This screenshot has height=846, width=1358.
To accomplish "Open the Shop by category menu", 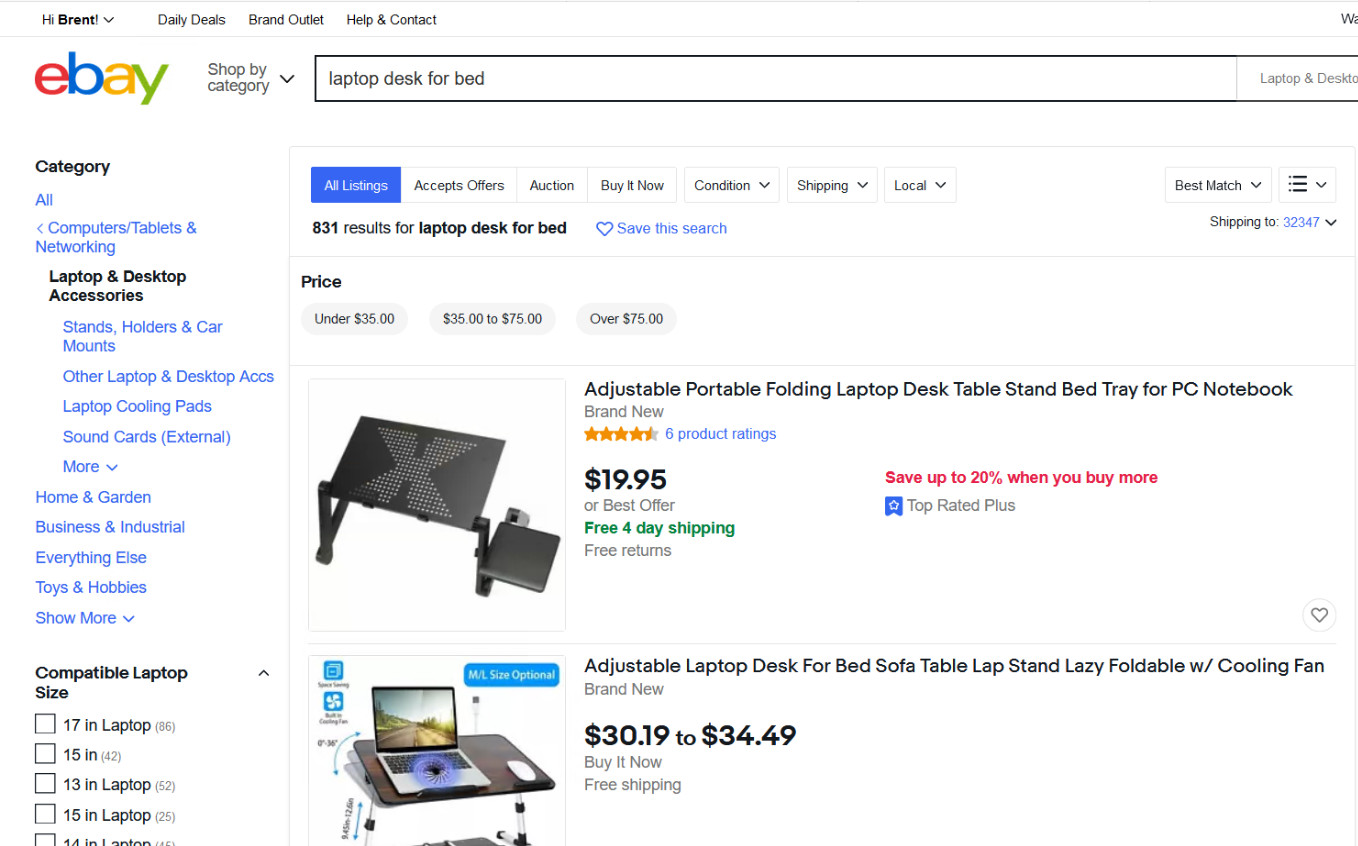I will [247, 77].
